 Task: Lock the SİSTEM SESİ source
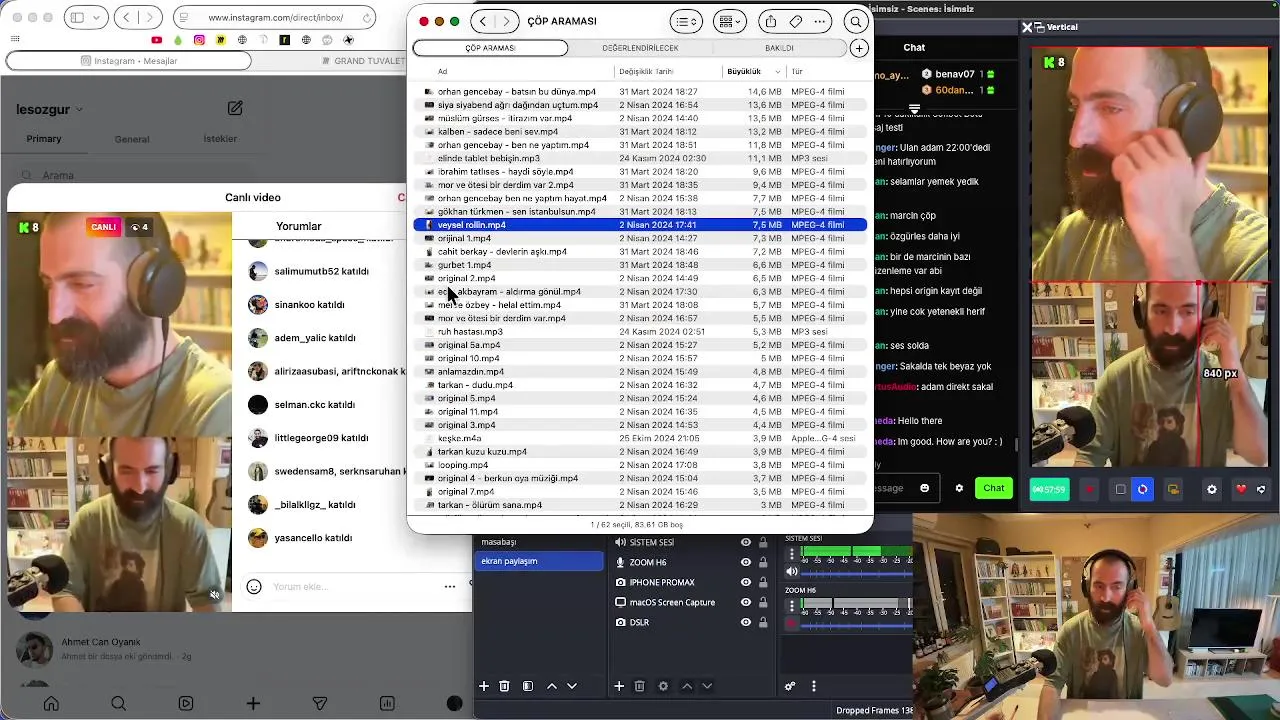(763, 542)
